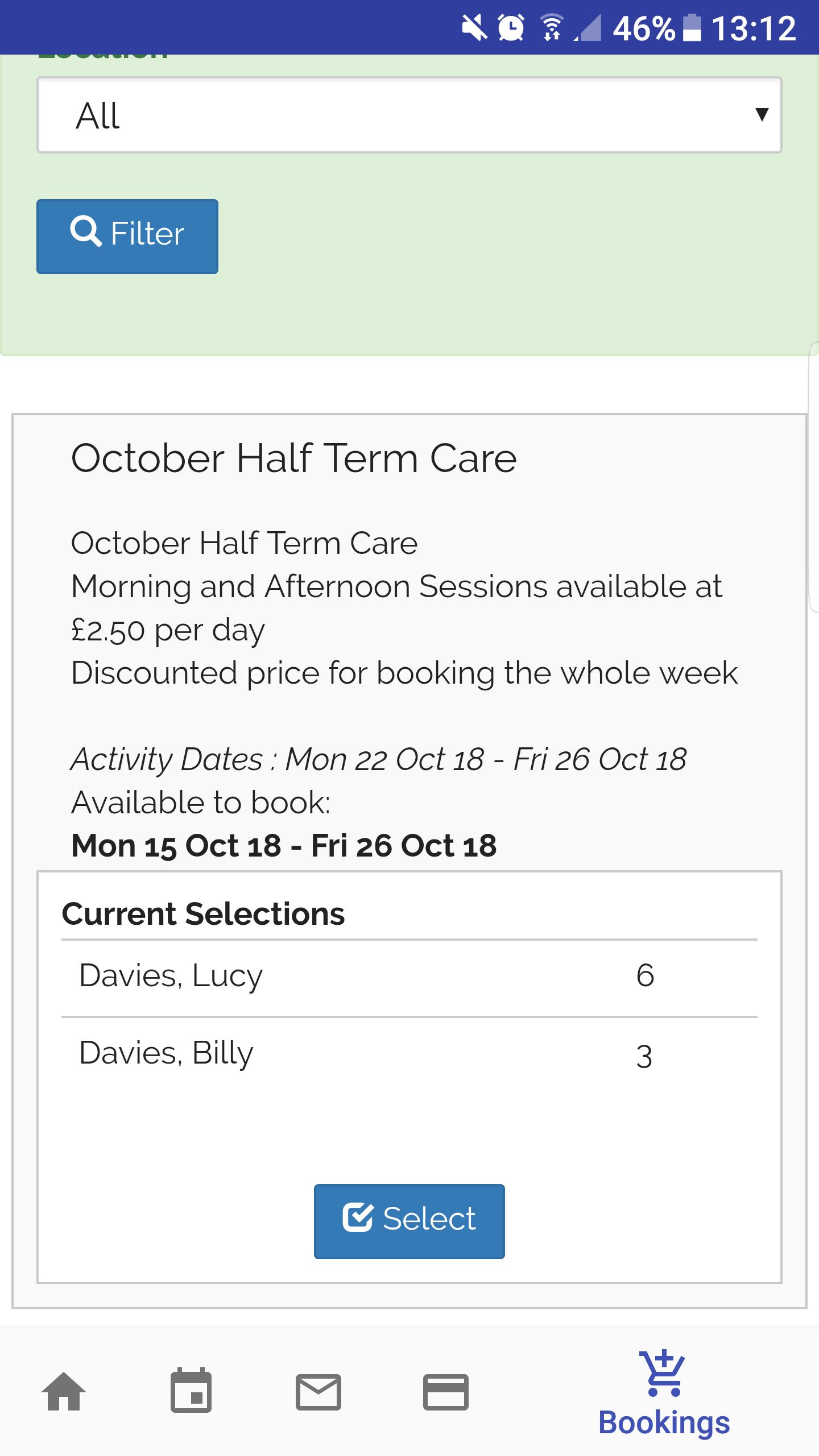
Task: Tap the muted sound status icon
Action: click(473, 27)
